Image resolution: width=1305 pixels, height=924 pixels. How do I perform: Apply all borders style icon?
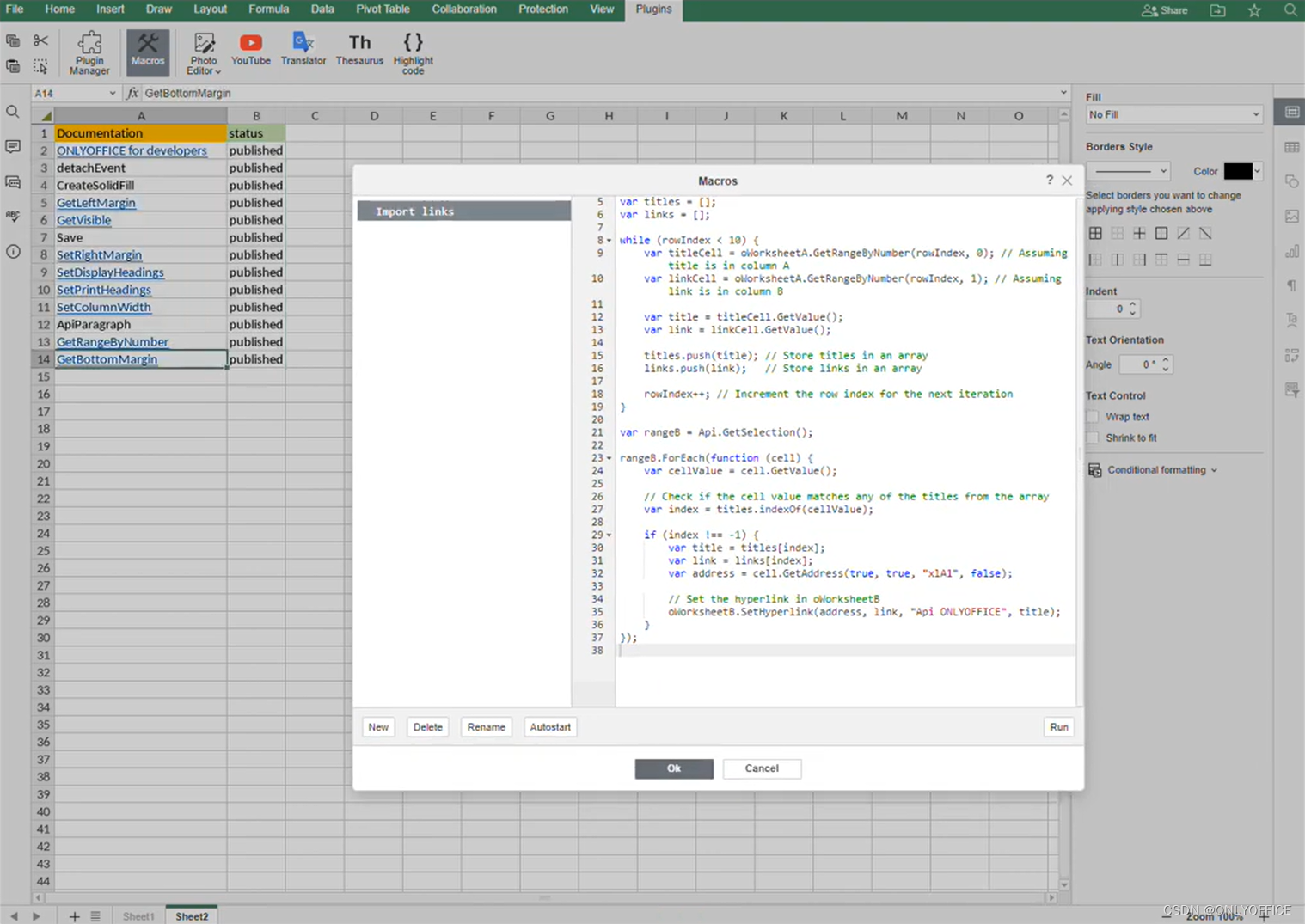[x=1095, y=233]
